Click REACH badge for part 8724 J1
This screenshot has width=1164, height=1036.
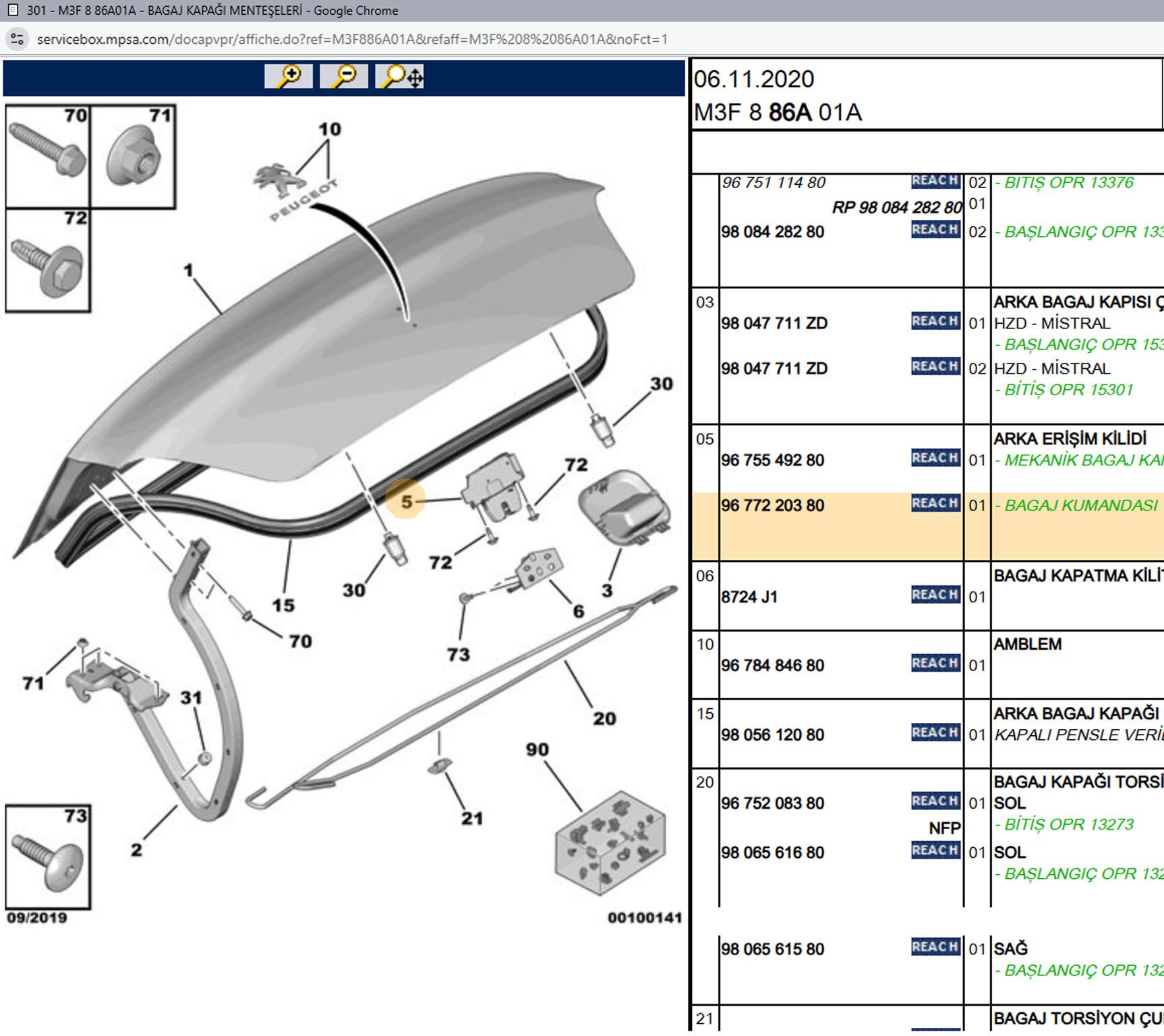[935, 595]
